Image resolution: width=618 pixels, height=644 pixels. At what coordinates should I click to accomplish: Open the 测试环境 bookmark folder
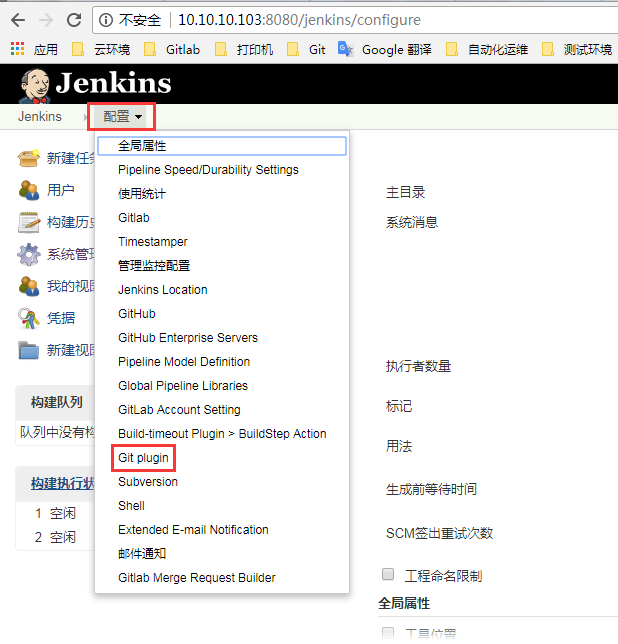click(577, 50)
